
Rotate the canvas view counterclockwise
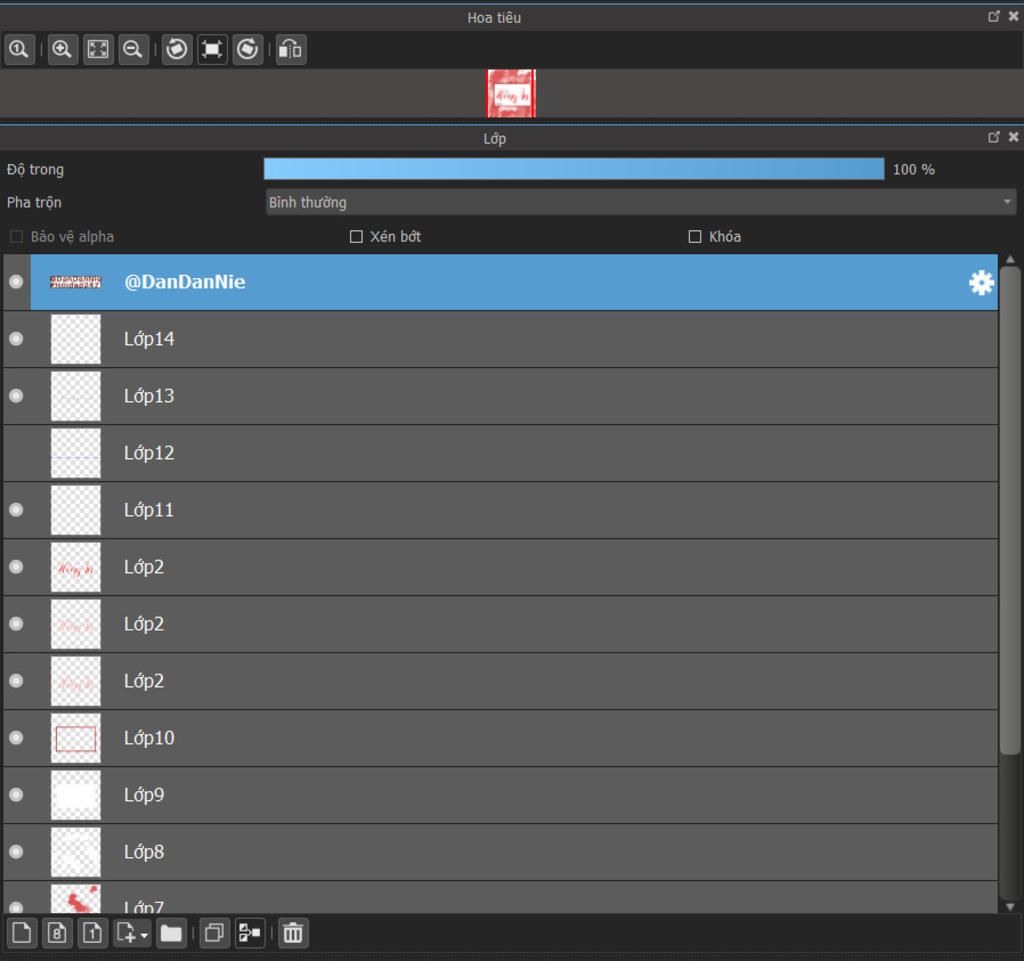(176, 50)
